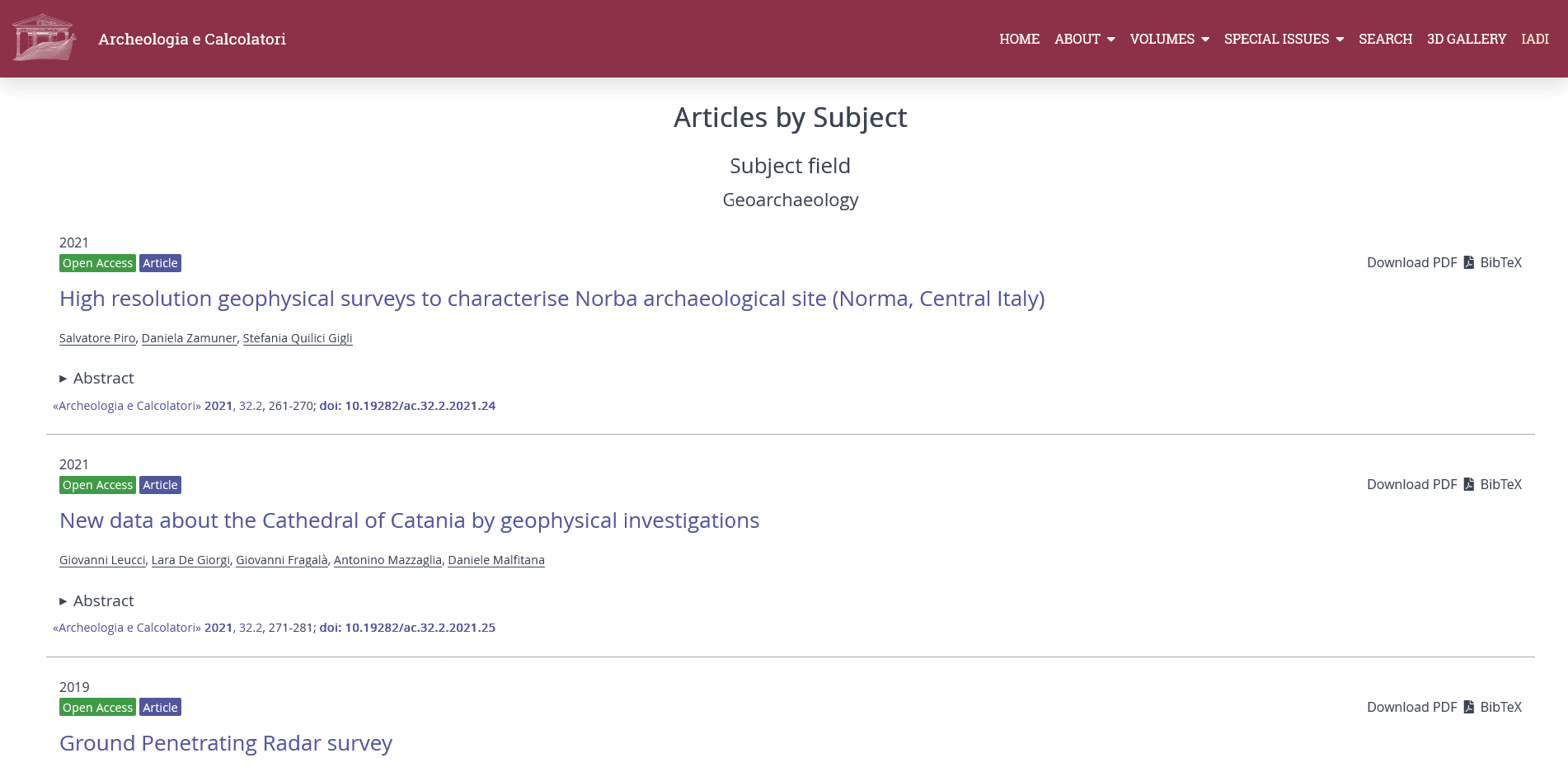Screen dimensions: 1568x772
Task: Open Ground Penetrating Radar survey article
Action: (x=225, y=743)
